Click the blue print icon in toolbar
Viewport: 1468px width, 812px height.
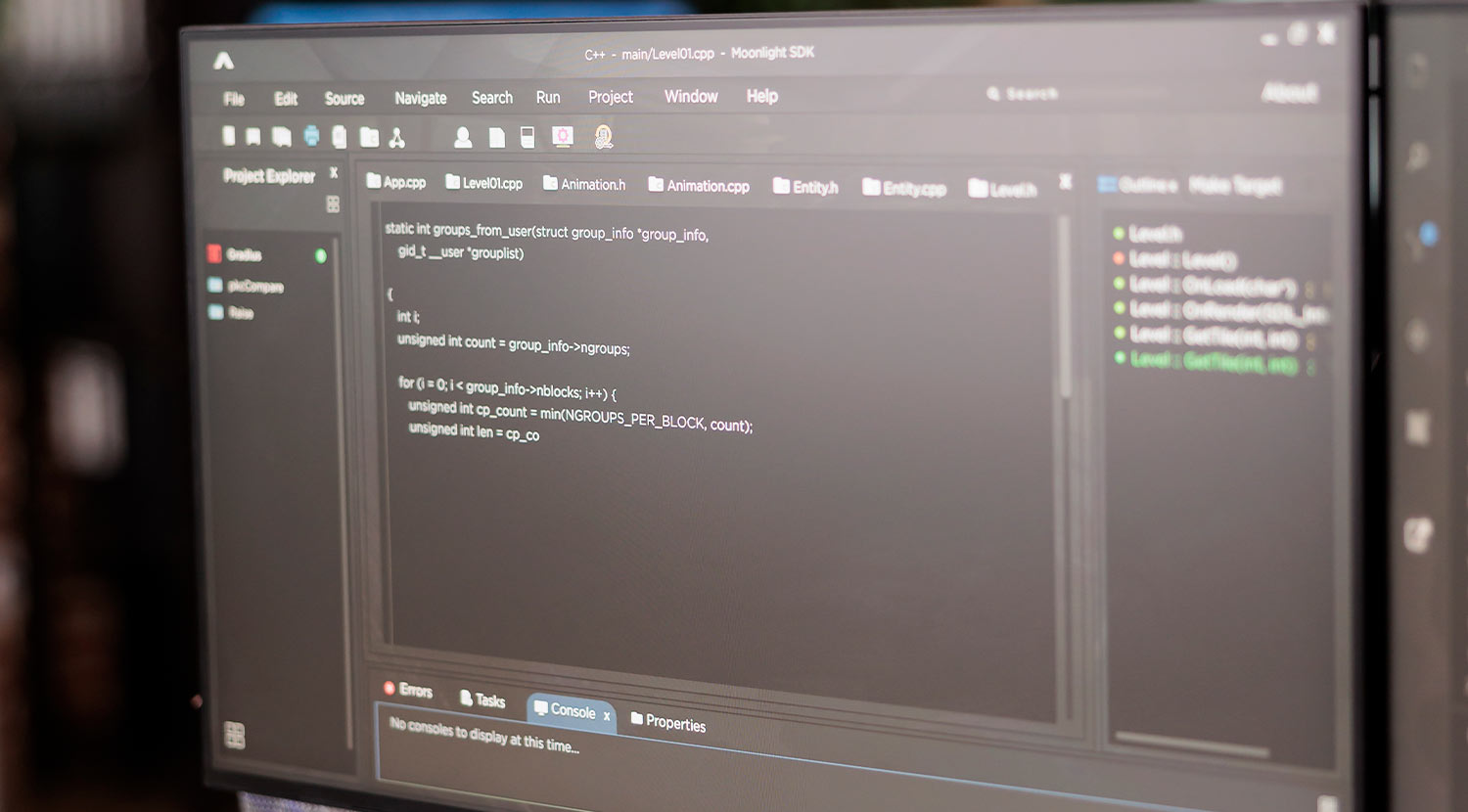click(311, 136)
